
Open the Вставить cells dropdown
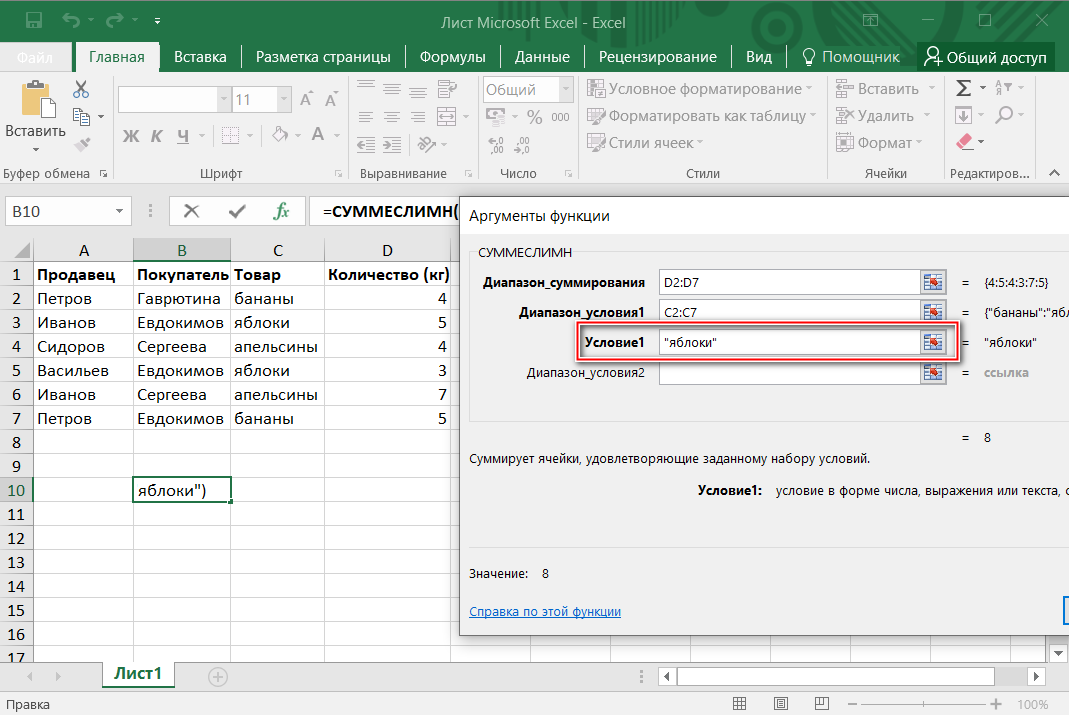(x=931, y=89)
